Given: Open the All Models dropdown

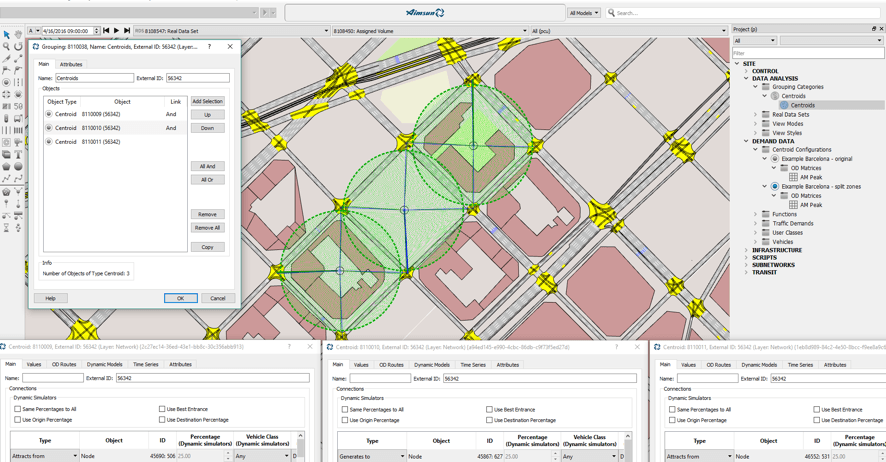Looking at the screenshot, I should coord(584,12).
